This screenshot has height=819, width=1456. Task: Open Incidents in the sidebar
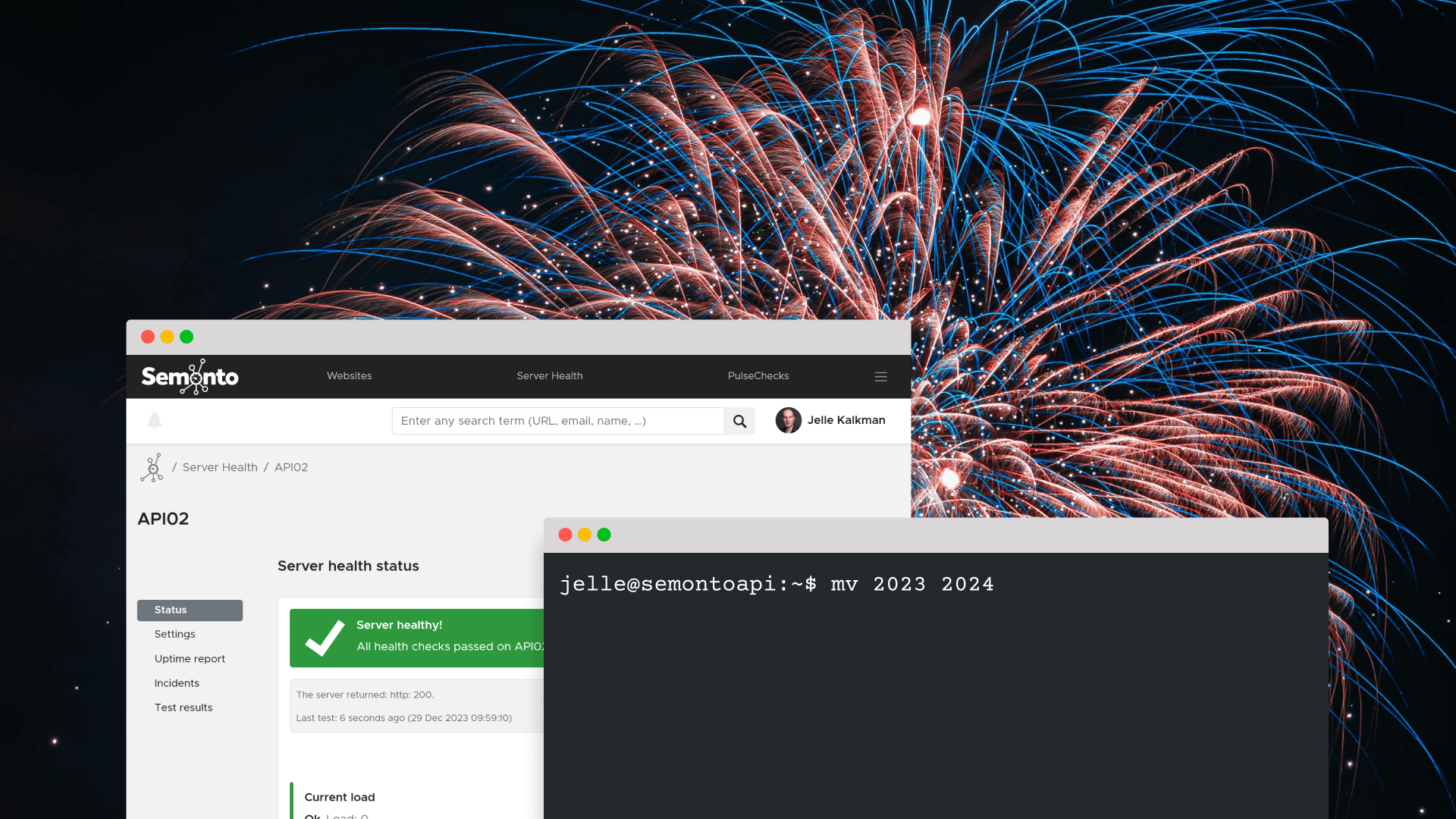[177, 683]
